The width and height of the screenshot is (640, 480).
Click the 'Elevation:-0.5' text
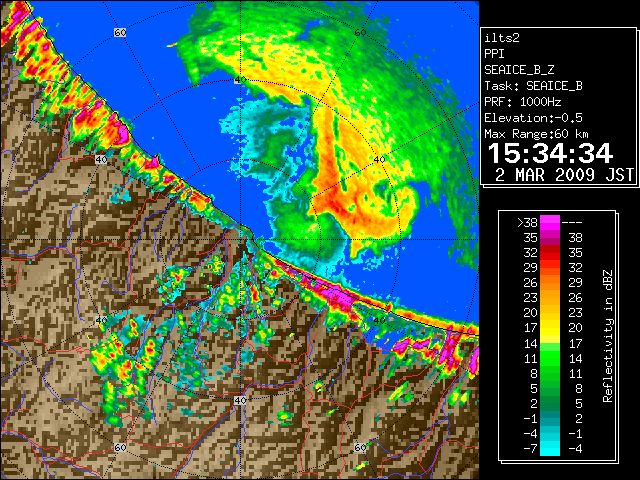pyautogui.click(x=533, y=118)
